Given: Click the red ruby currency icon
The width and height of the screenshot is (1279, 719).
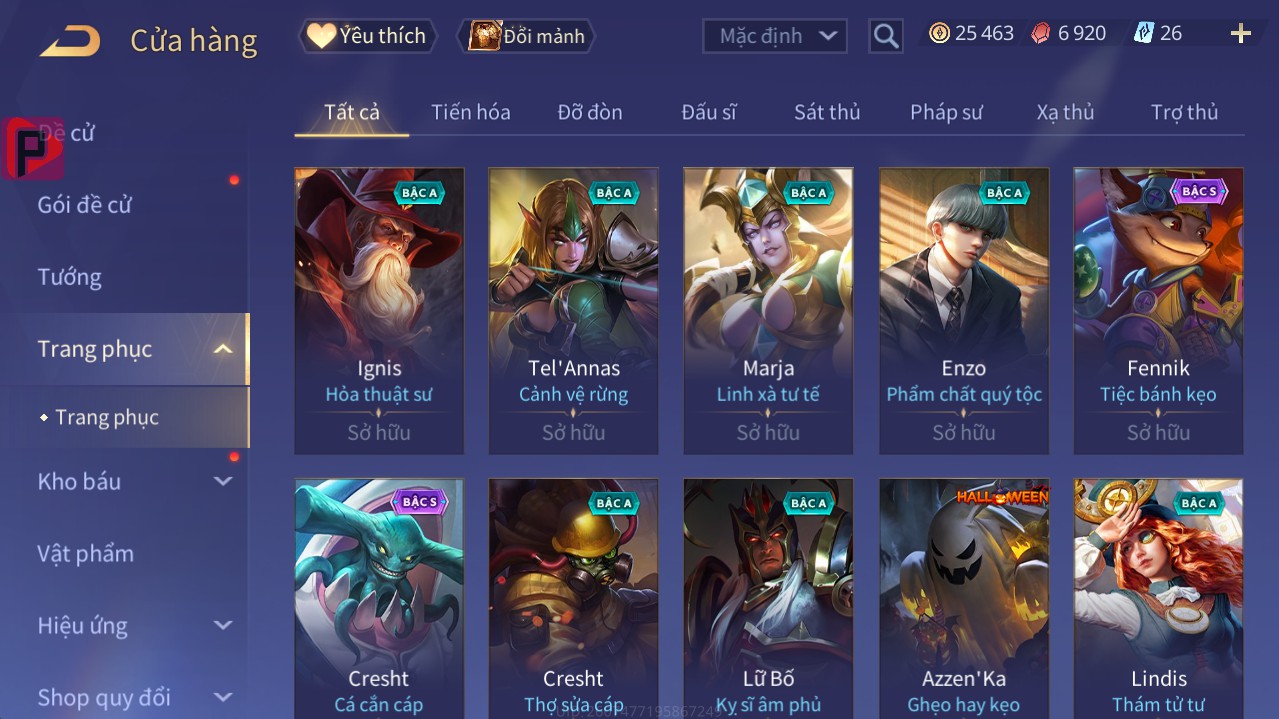Looking at the screenshot, I should point(1041,34).
